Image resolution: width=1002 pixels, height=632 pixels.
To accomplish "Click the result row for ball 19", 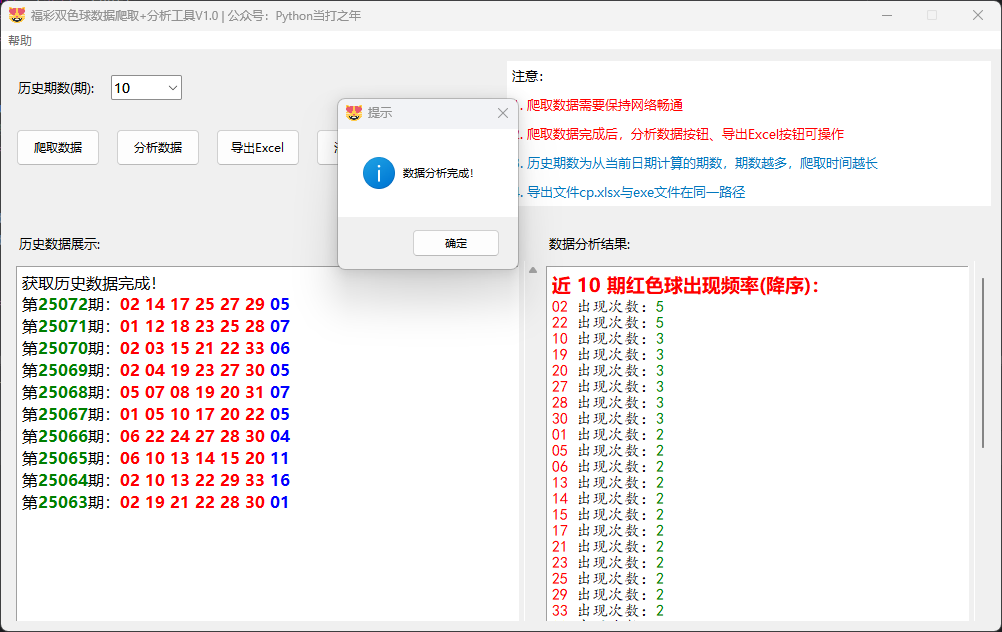I will (x=608, y=355).
